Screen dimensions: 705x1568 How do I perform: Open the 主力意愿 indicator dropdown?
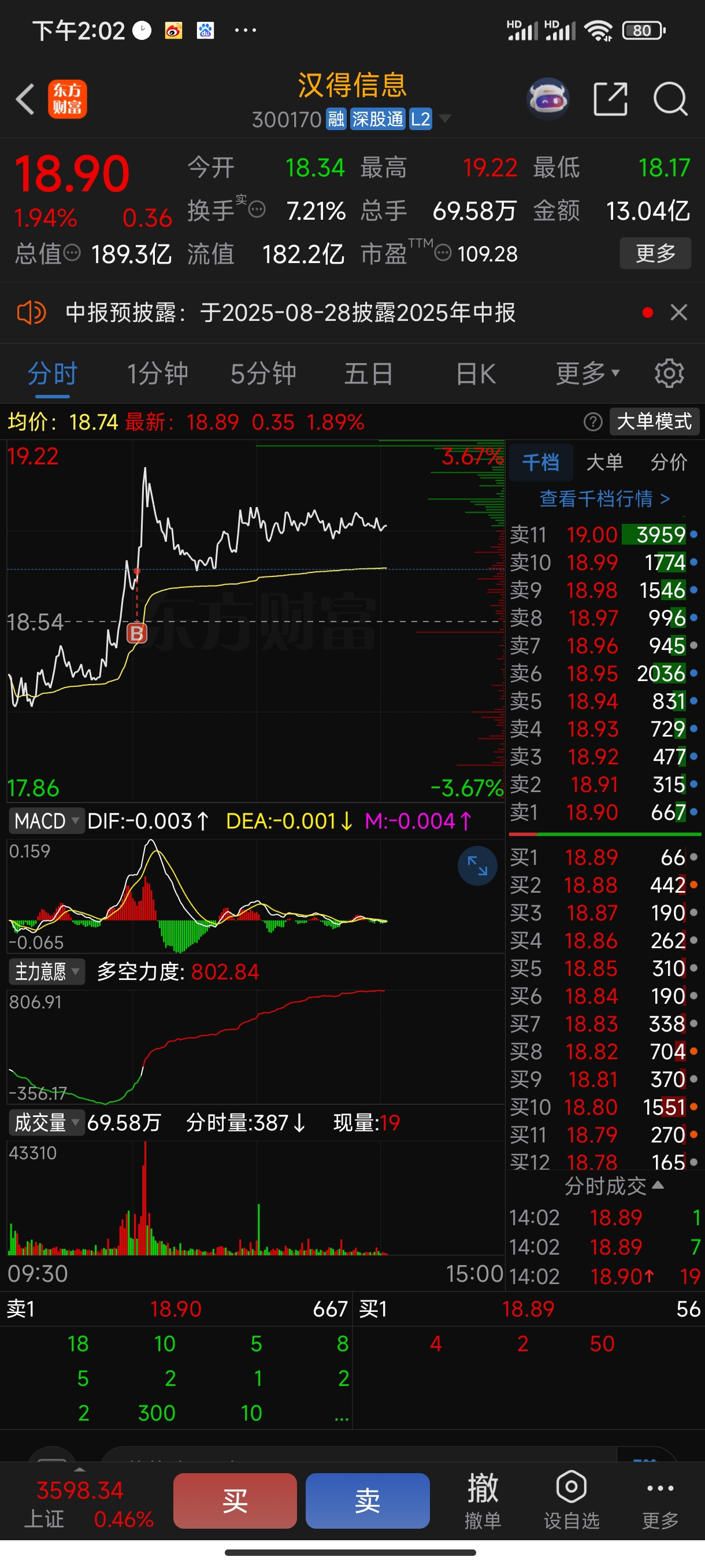[x=46, y=971]
